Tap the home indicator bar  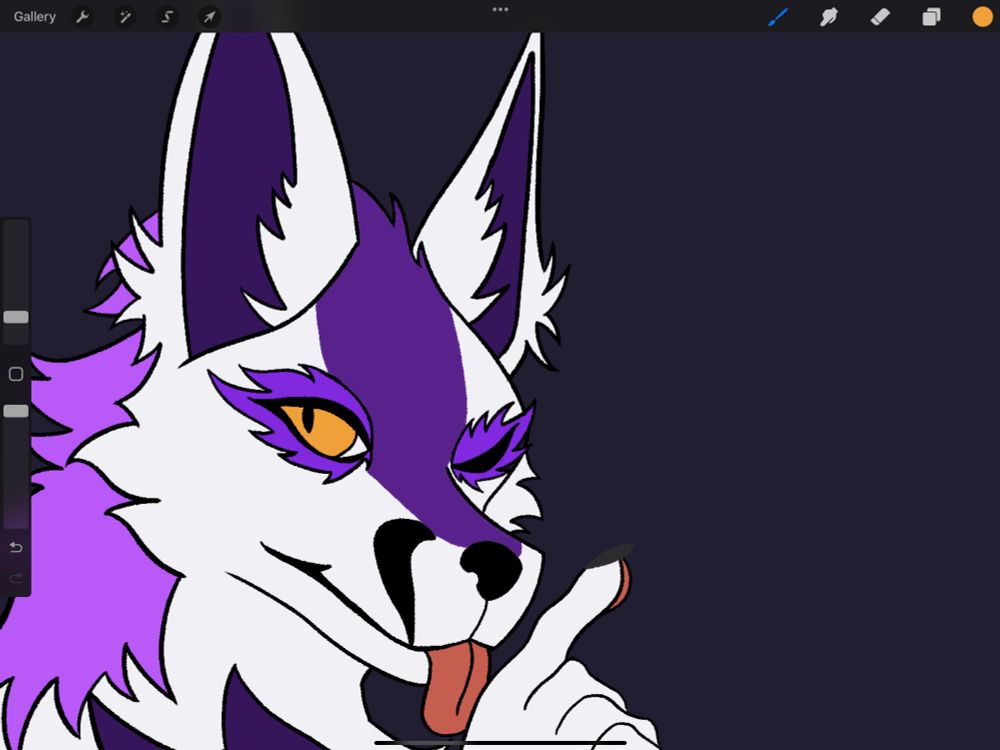500,742
